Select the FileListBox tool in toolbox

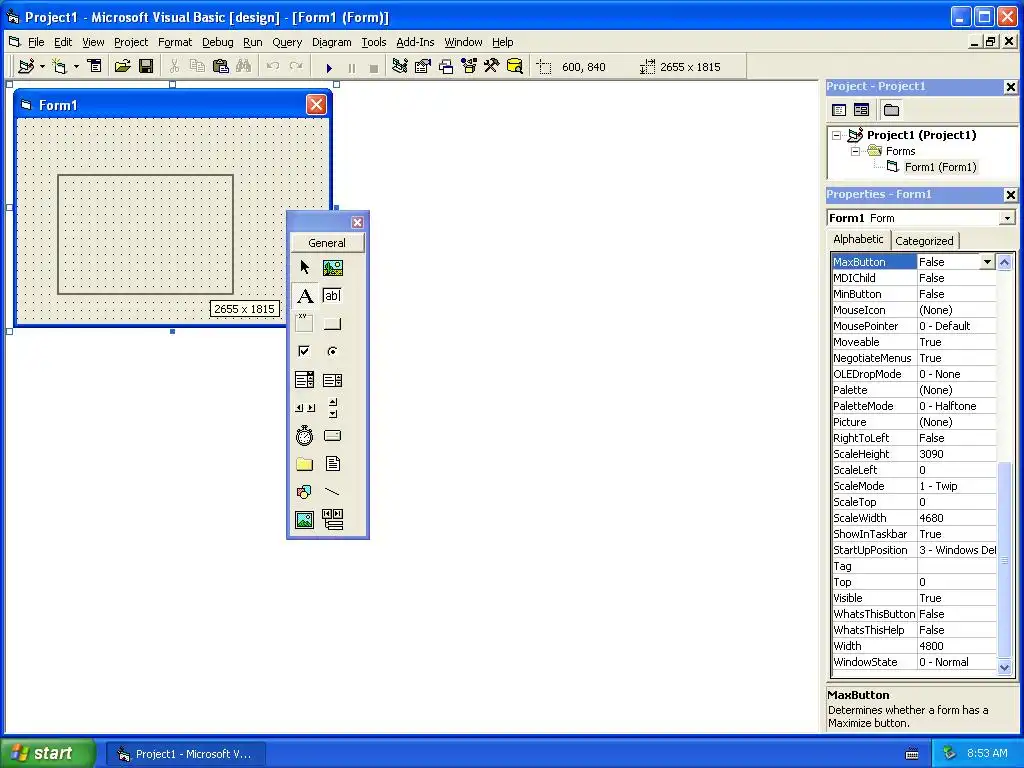click(332, 464)
